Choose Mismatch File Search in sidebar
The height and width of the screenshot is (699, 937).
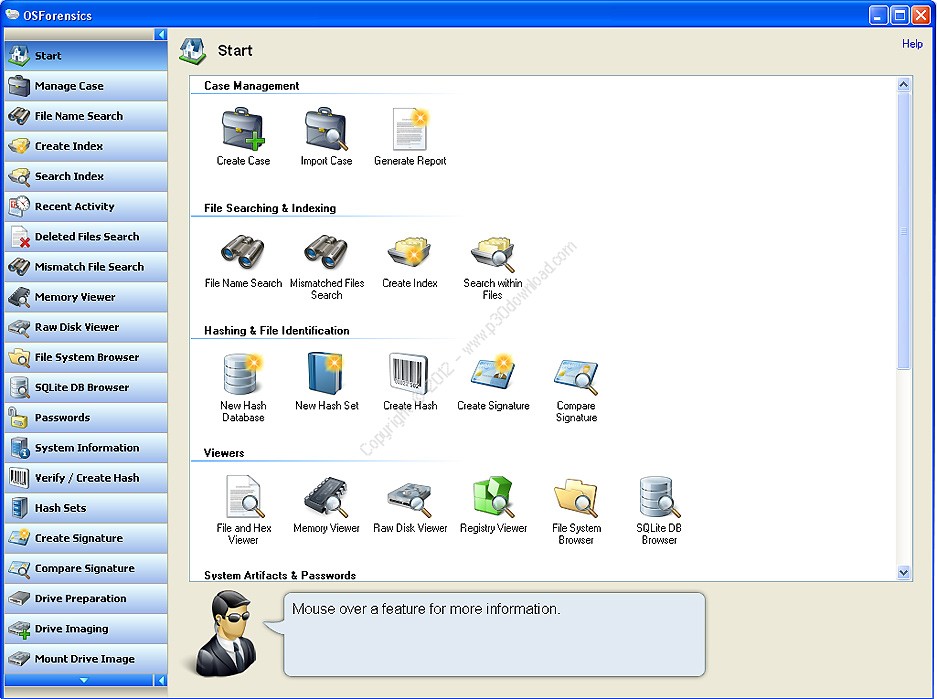click(x=86, y=267)
